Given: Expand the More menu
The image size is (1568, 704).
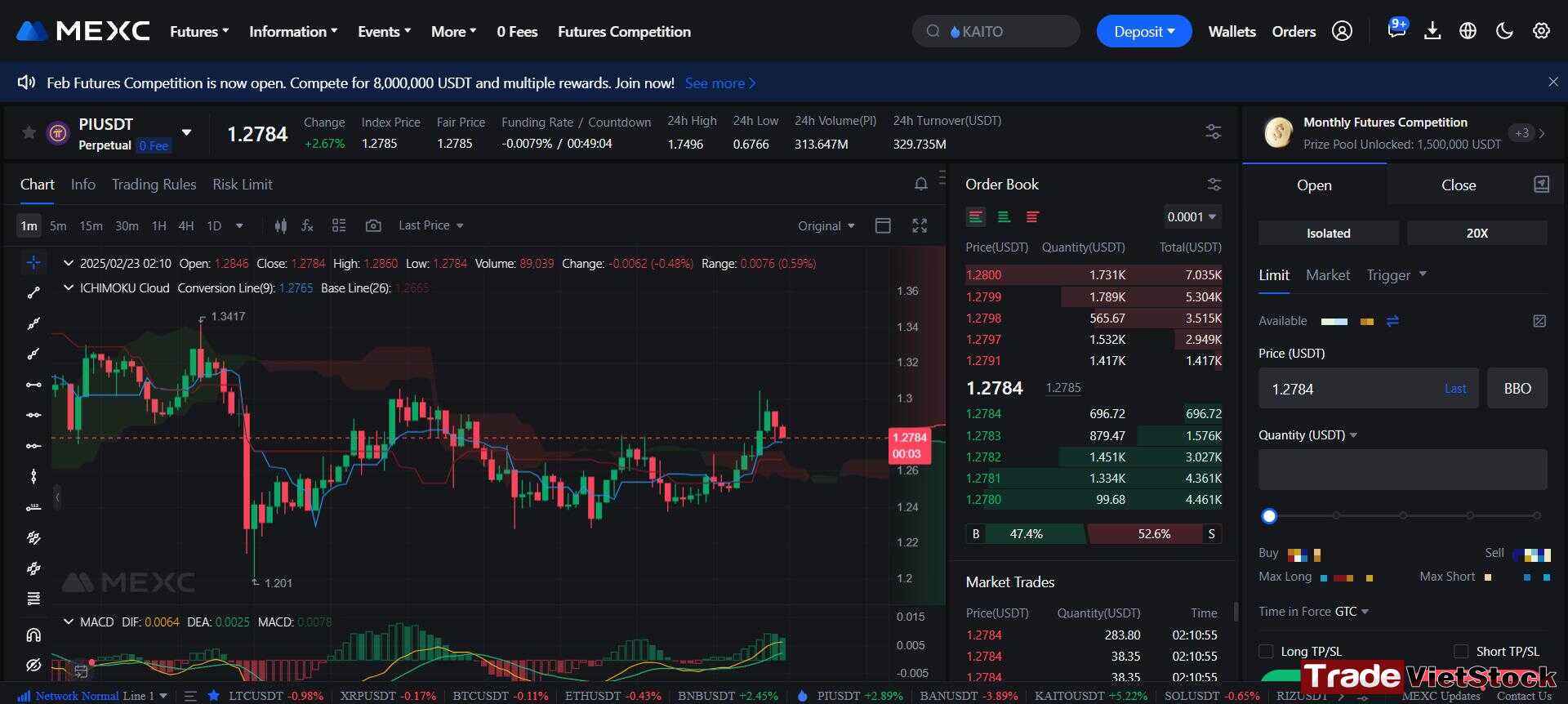Looking at the screenshot, I should [x=453, y=31].
